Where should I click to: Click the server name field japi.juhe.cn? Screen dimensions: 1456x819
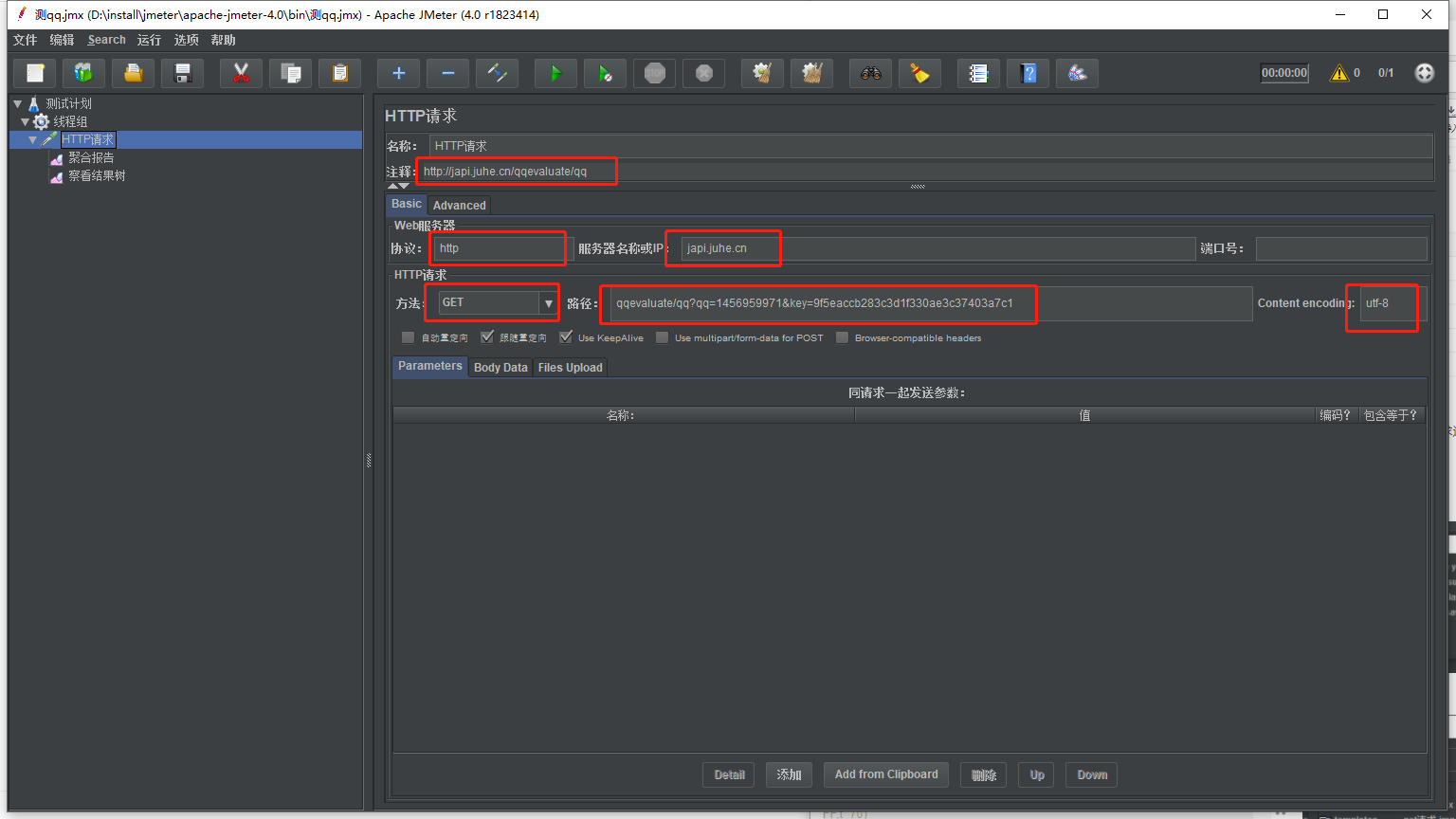938,248
